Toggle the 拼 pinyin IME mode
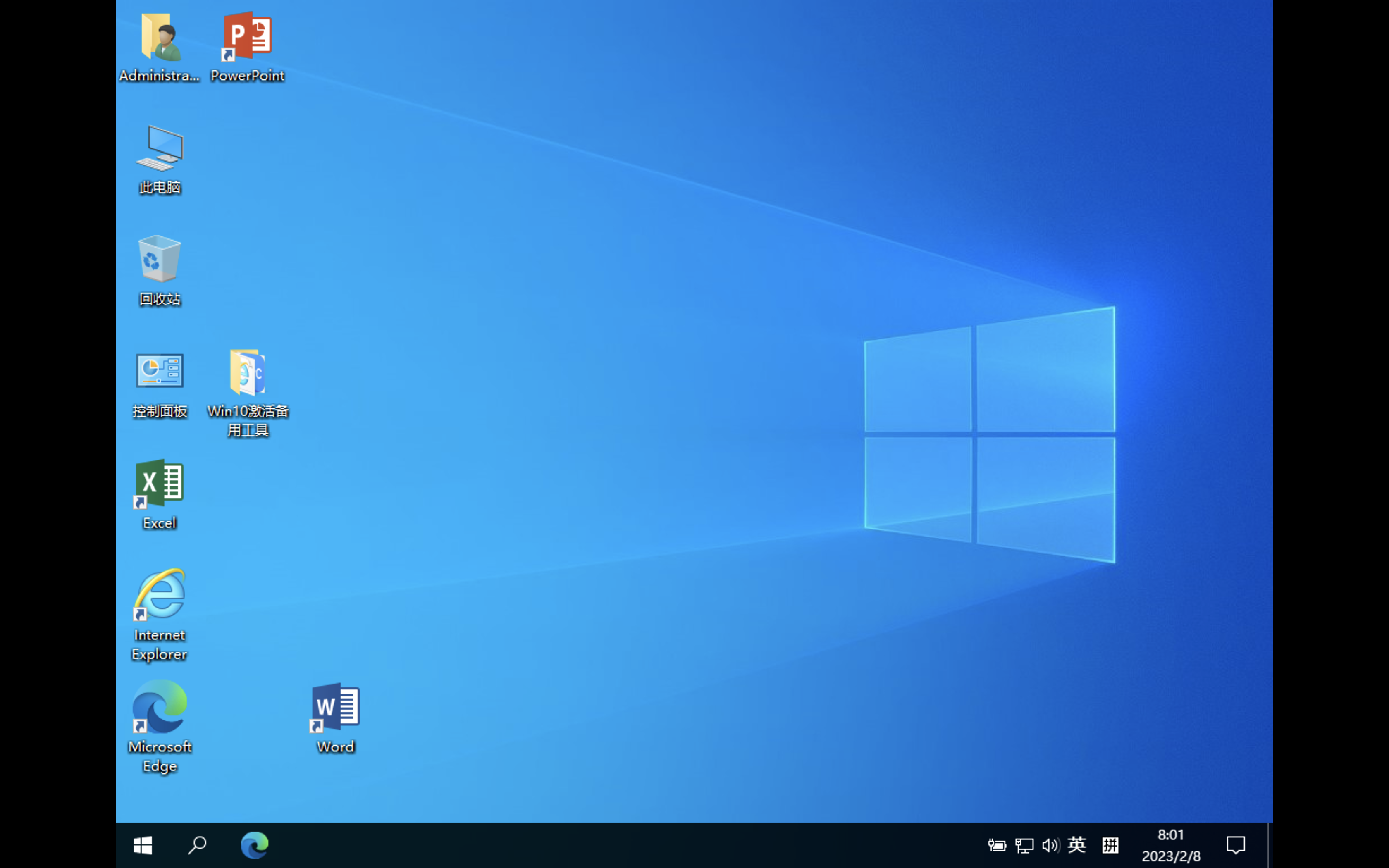1389x868 pixels. point(1110,845)
